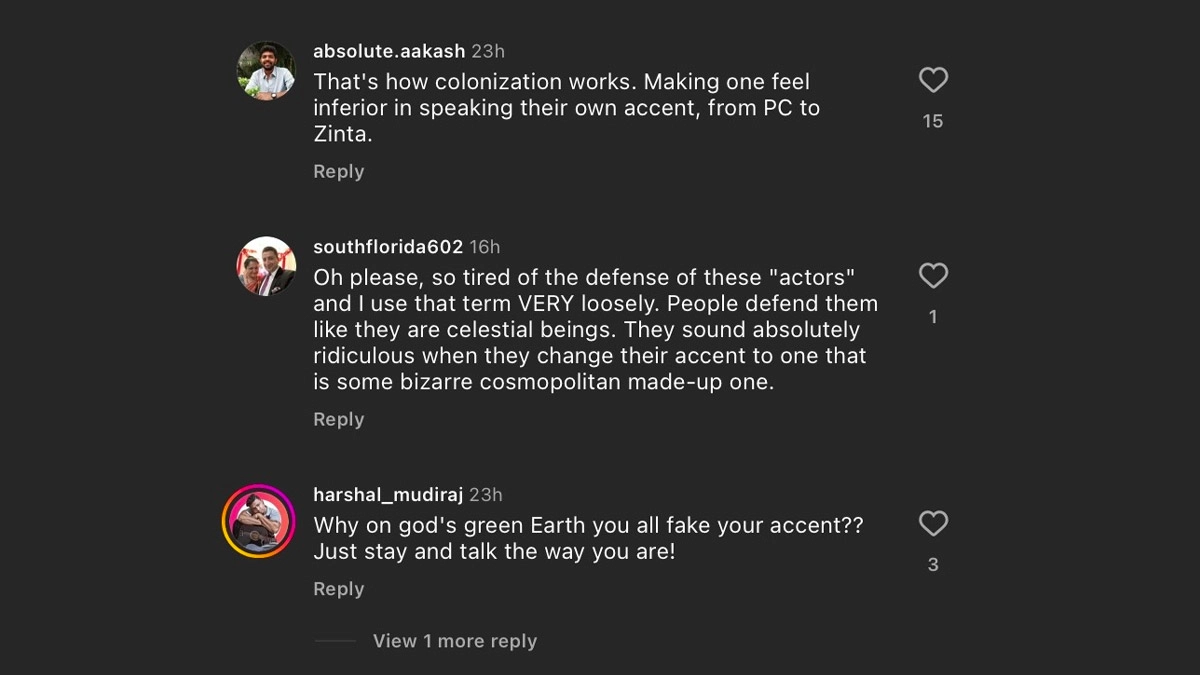Open absolute.aakash's profile picture

(266, 71)
